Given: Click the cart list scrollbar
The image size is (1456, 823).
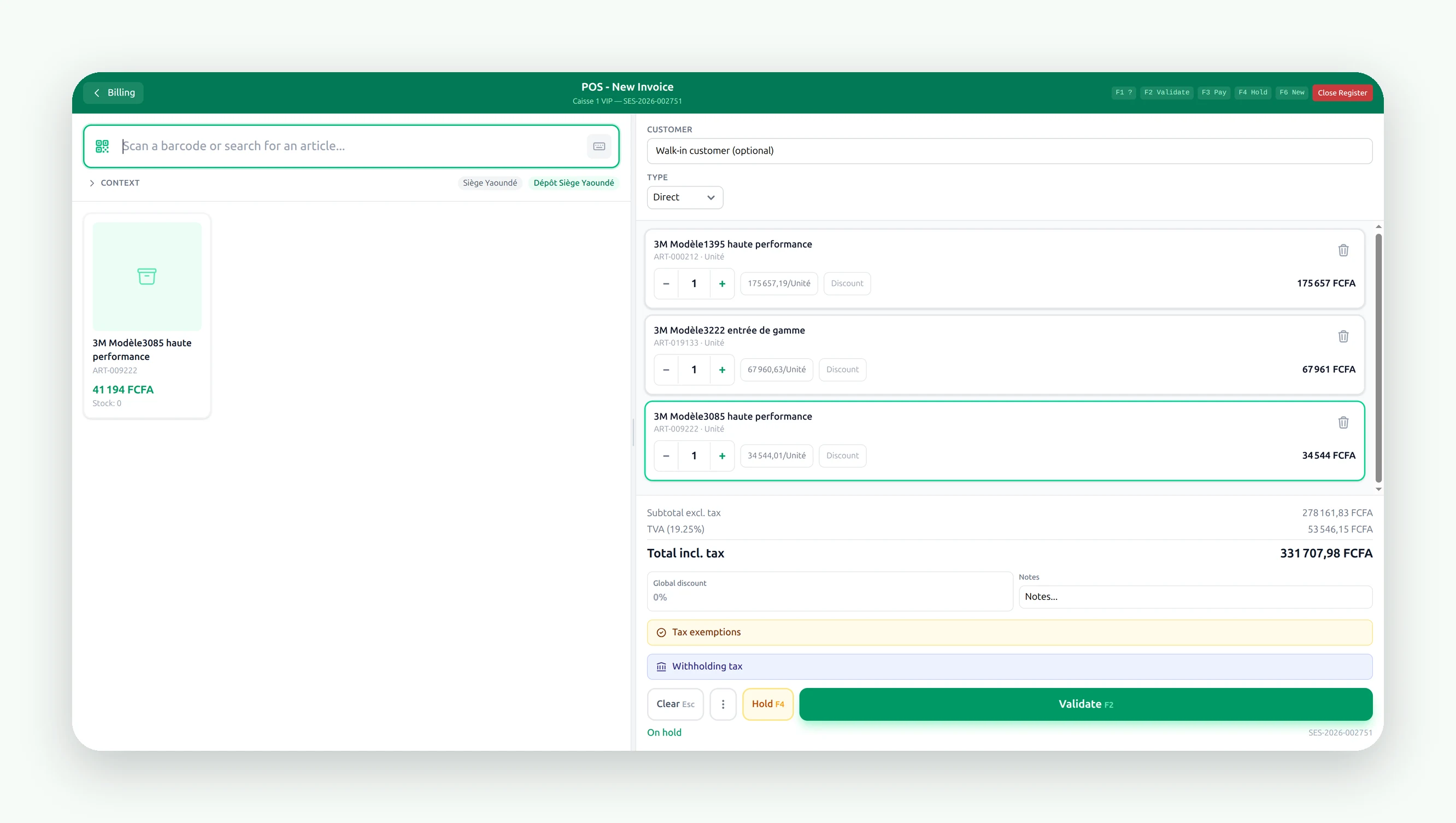Looking at the screenshot, I should click(1378, 358).
